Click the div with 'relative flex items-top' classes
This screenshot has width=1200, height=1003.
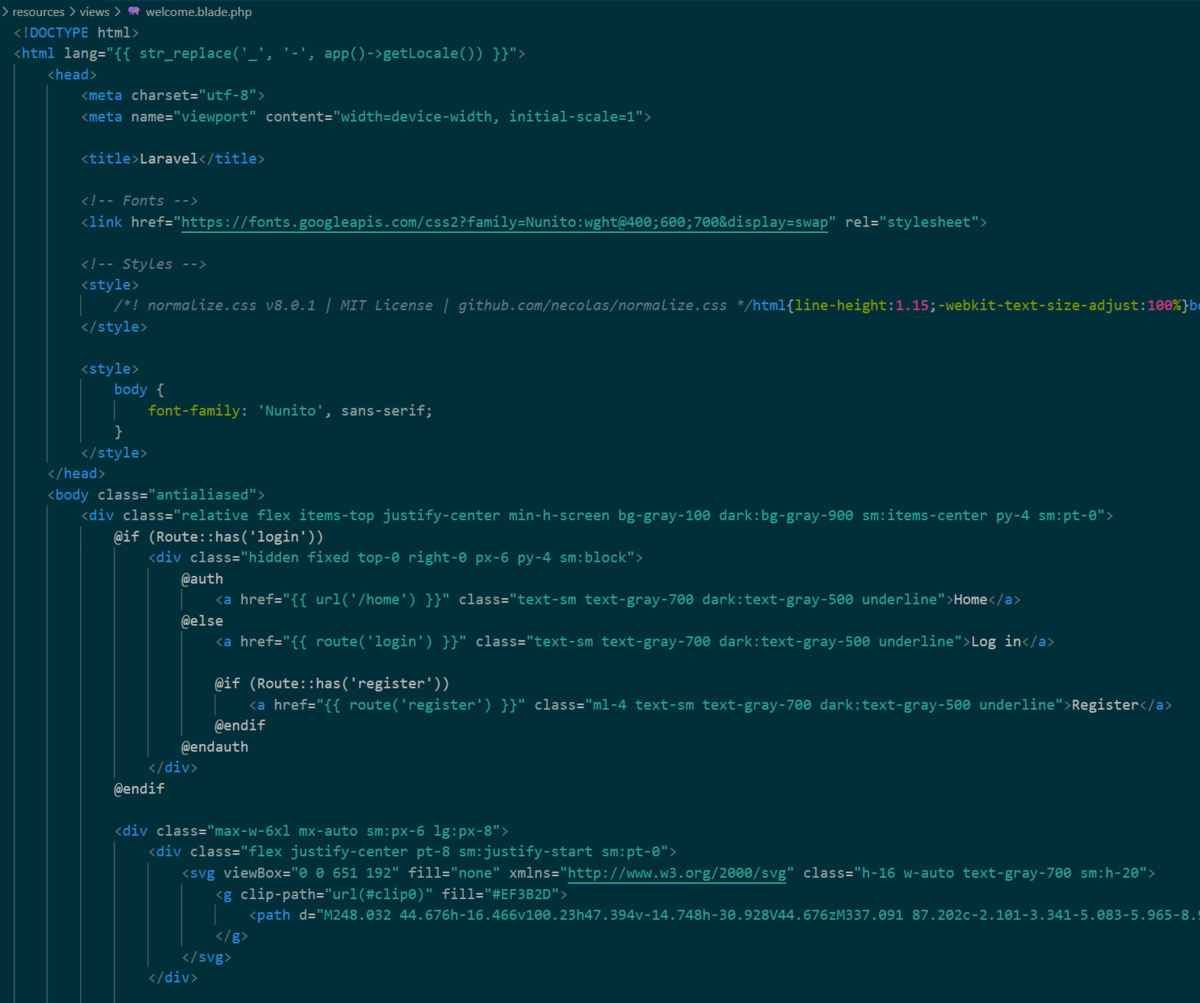(x=597, y=515)
